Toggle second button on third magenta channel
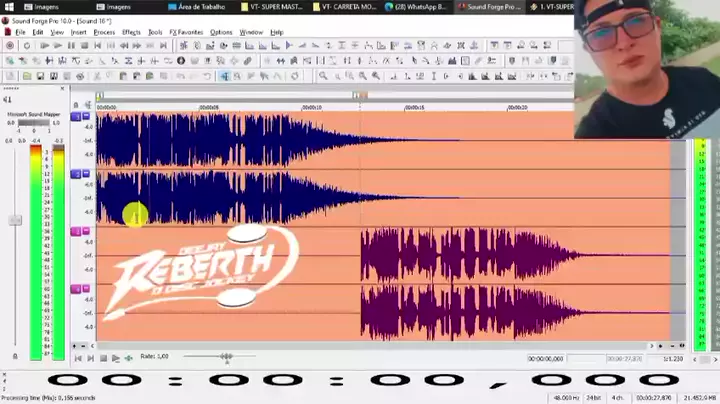The image size is (720, 404). (86, 231)
